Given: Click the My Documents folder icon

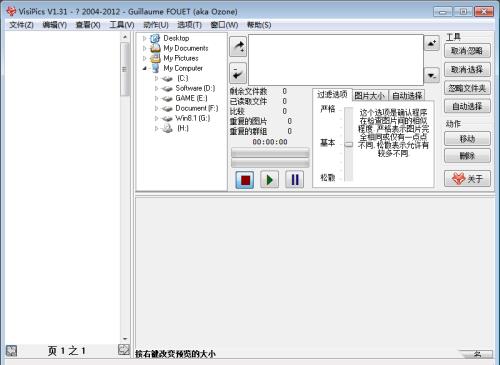Looking at the screenshot, I should point(155,48).
